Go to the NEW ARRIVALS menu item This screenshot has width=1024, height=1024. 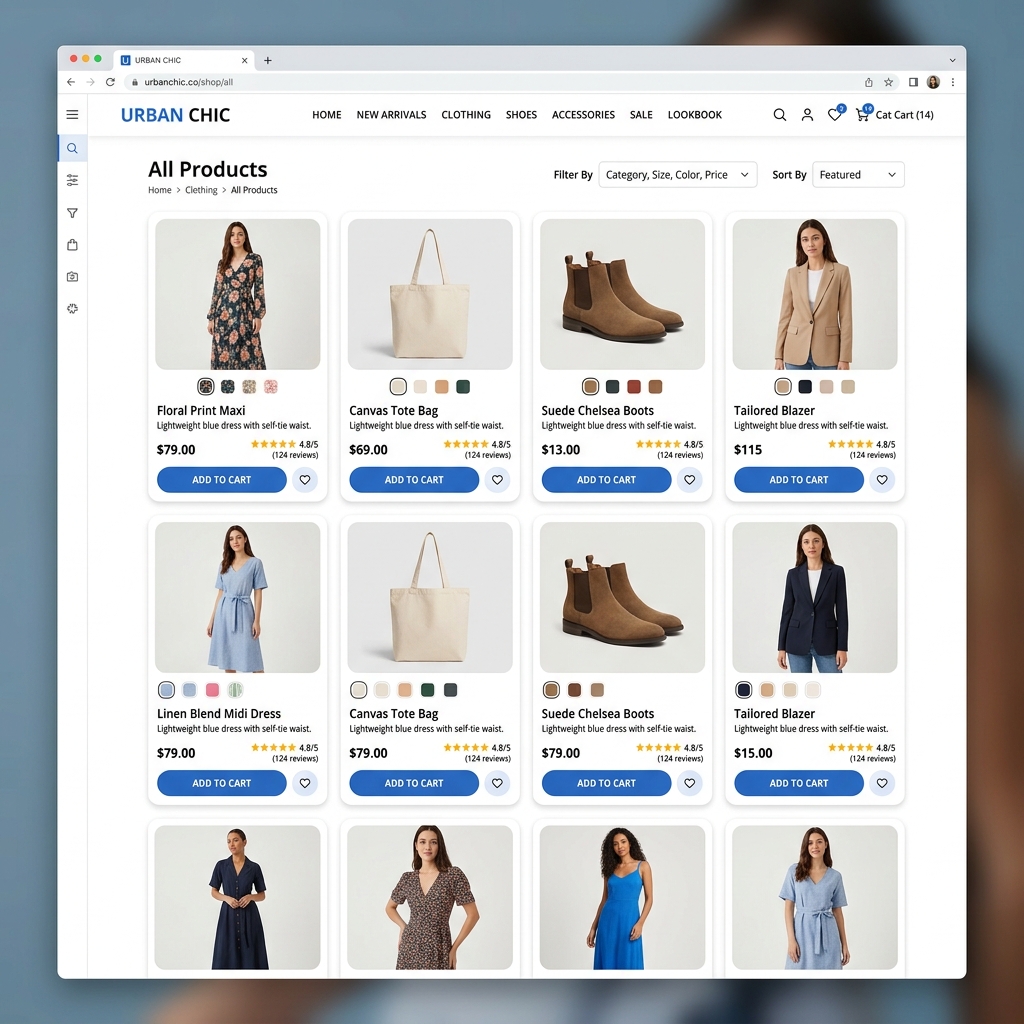[x=391, y=115]
